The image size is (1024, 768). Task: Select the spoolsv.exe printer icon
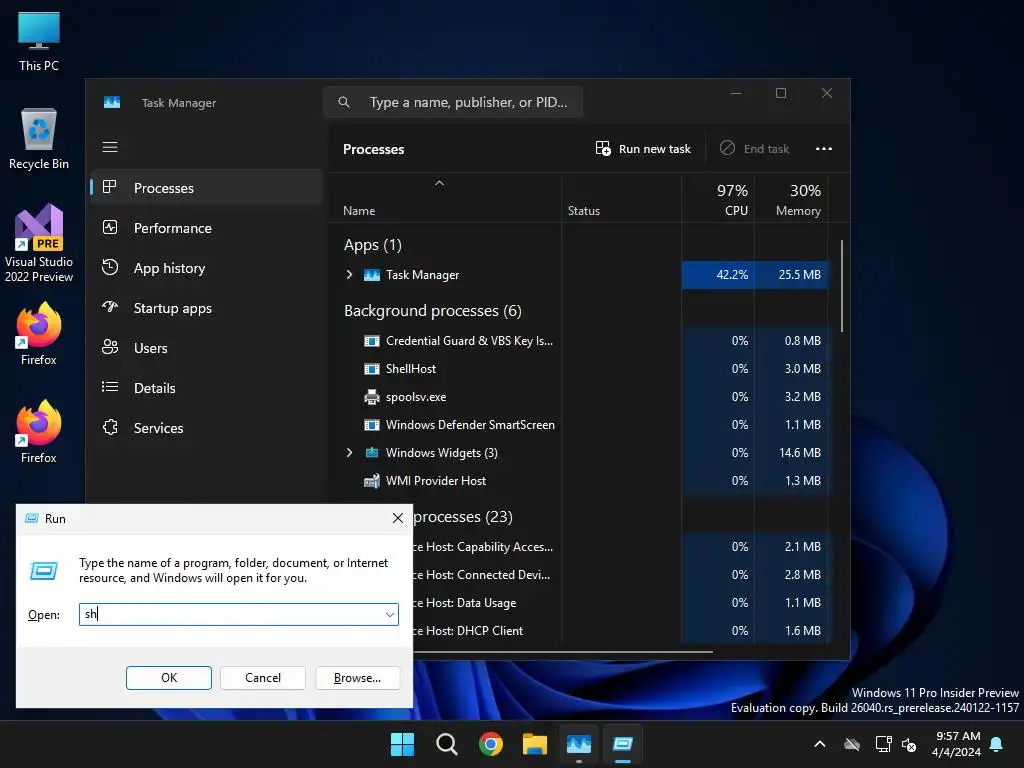coord(372,397)
